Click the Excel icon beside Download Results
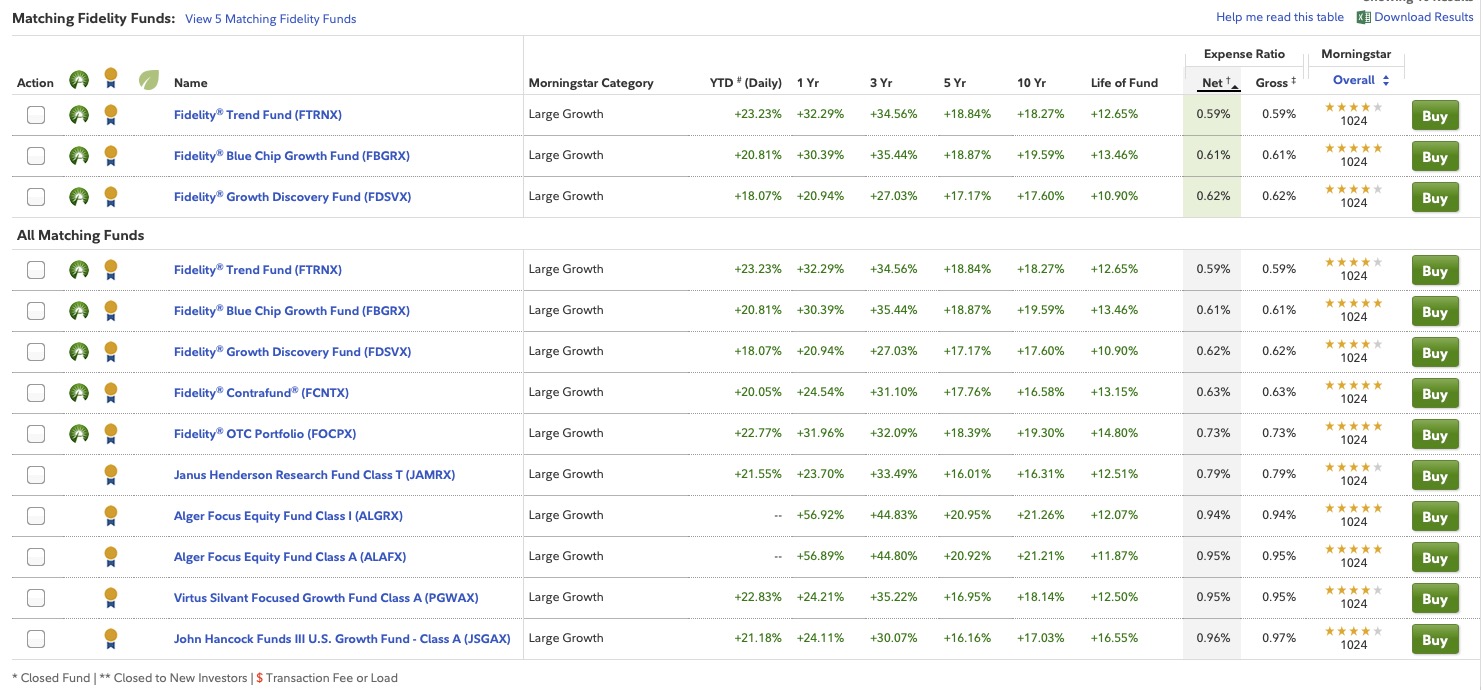Viewport: 1483px width, 690px height. pyautogui.click(x=1363, y=17)
